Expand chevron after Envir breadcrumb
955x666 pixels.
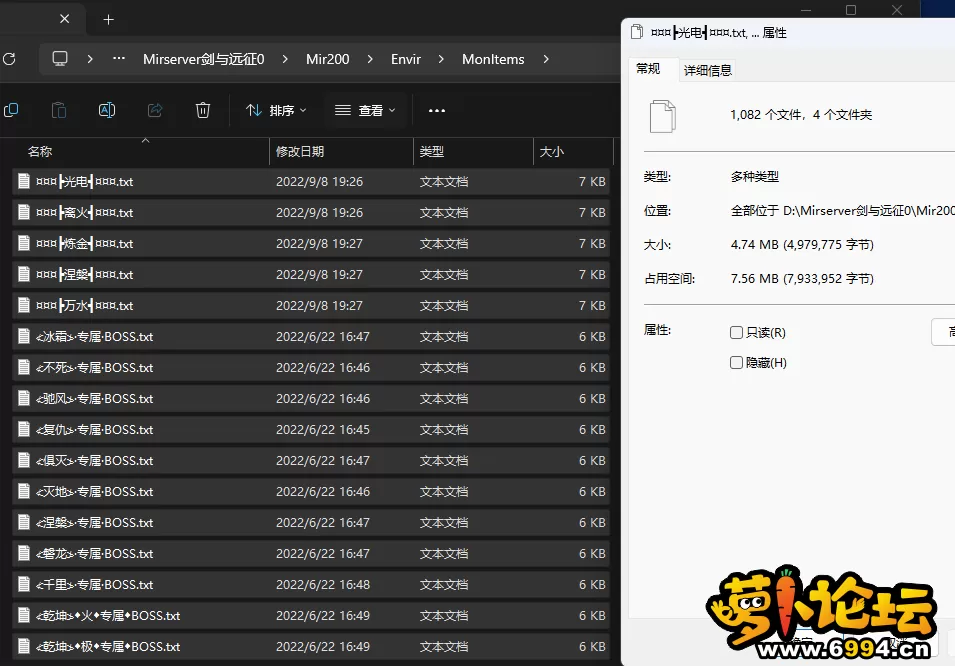[441, 59]
